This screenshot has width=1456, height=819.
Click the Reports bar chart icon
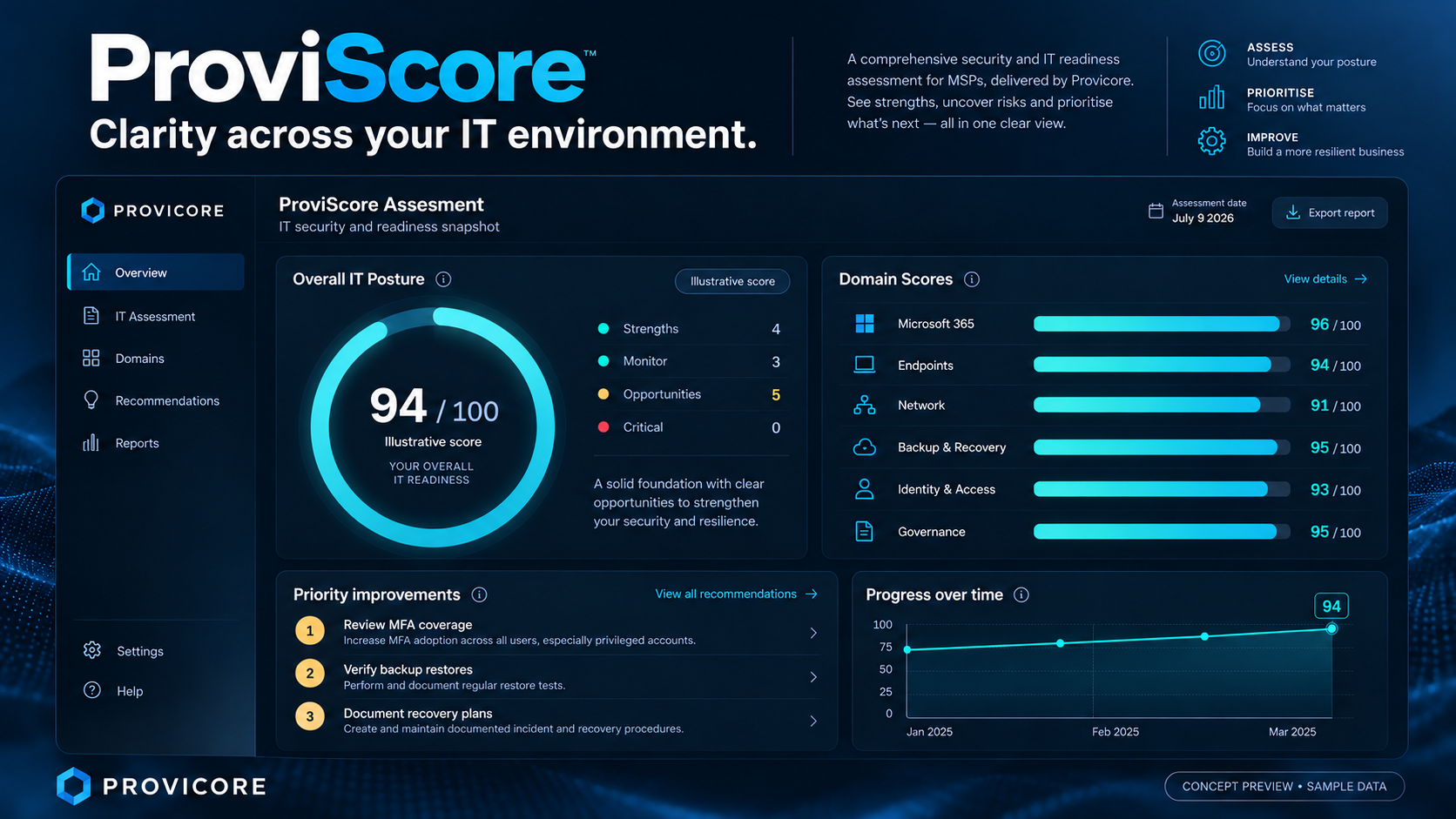click(x=91, y=443)
